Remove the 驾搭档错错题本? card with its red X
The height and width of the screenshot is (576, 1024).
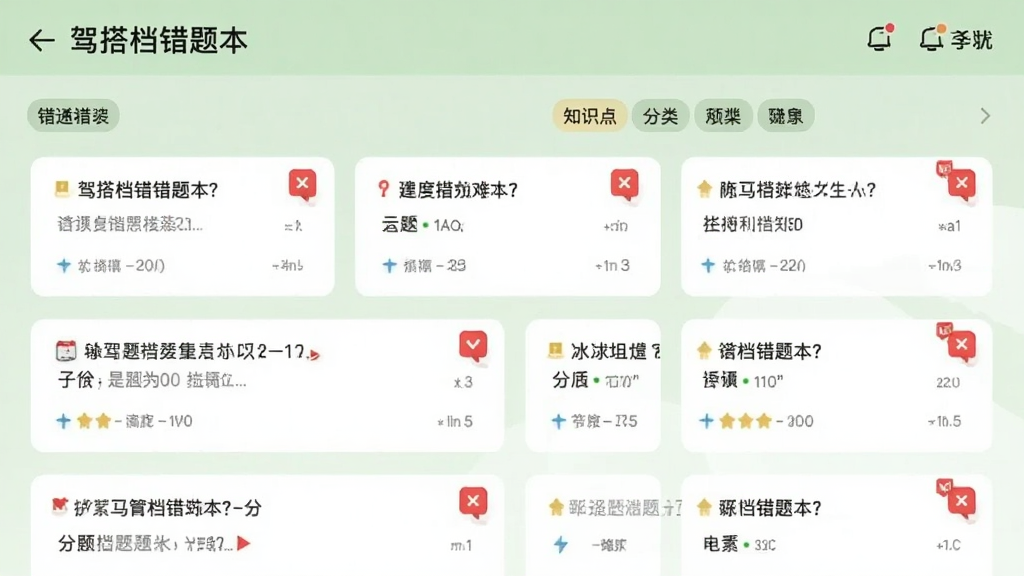302,184
